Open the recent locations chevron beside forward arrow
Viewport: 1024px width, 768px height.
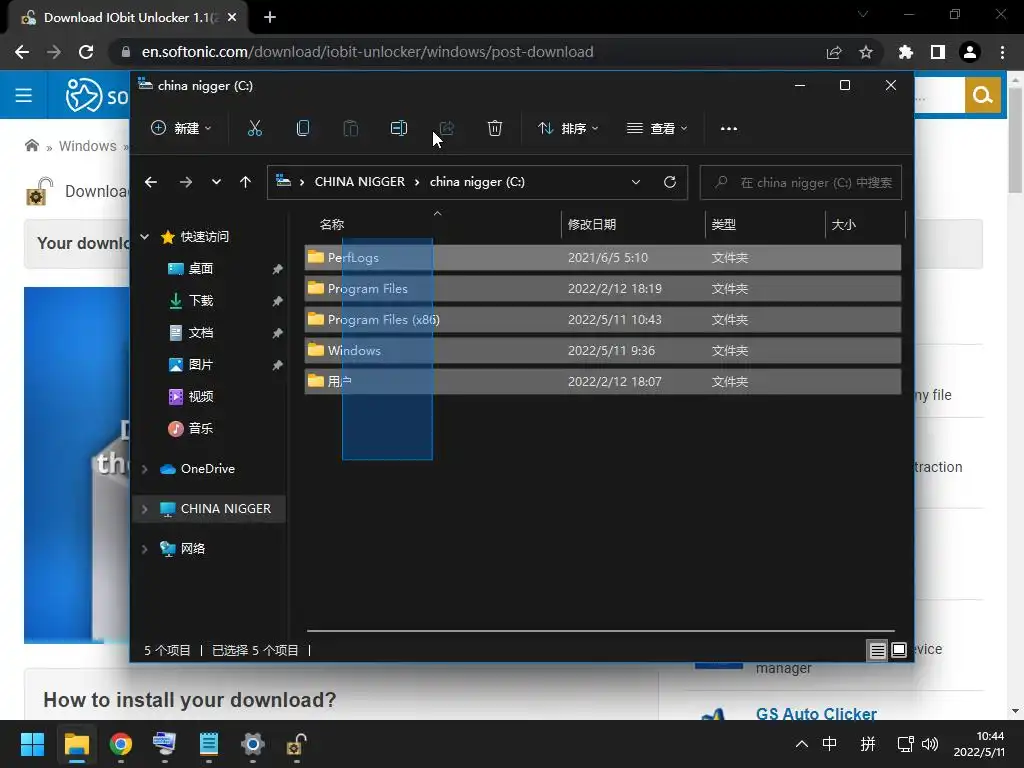click(x=216, y=182)
